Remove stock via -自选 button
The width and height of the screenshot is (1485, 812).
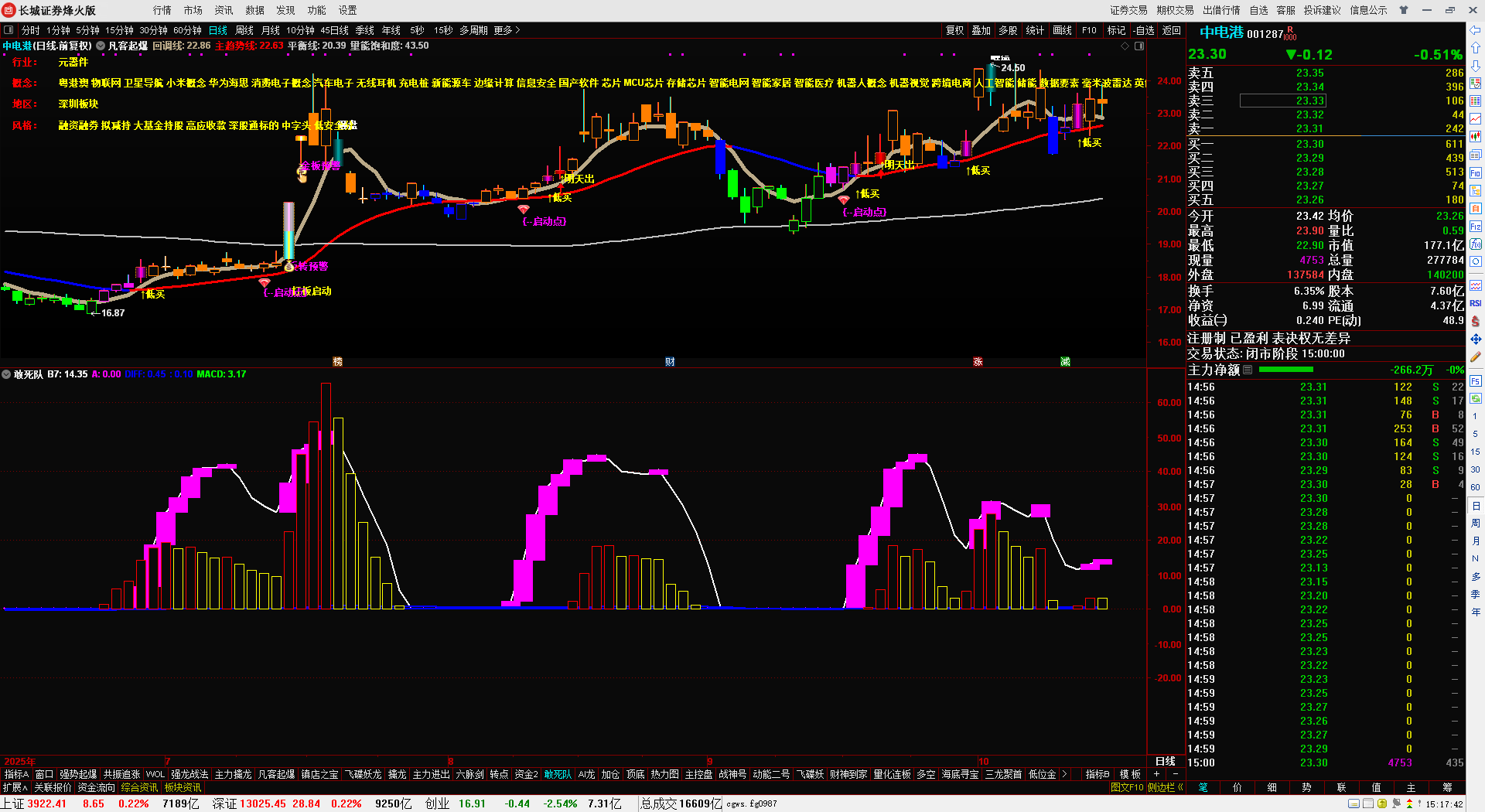[1144, 30]
